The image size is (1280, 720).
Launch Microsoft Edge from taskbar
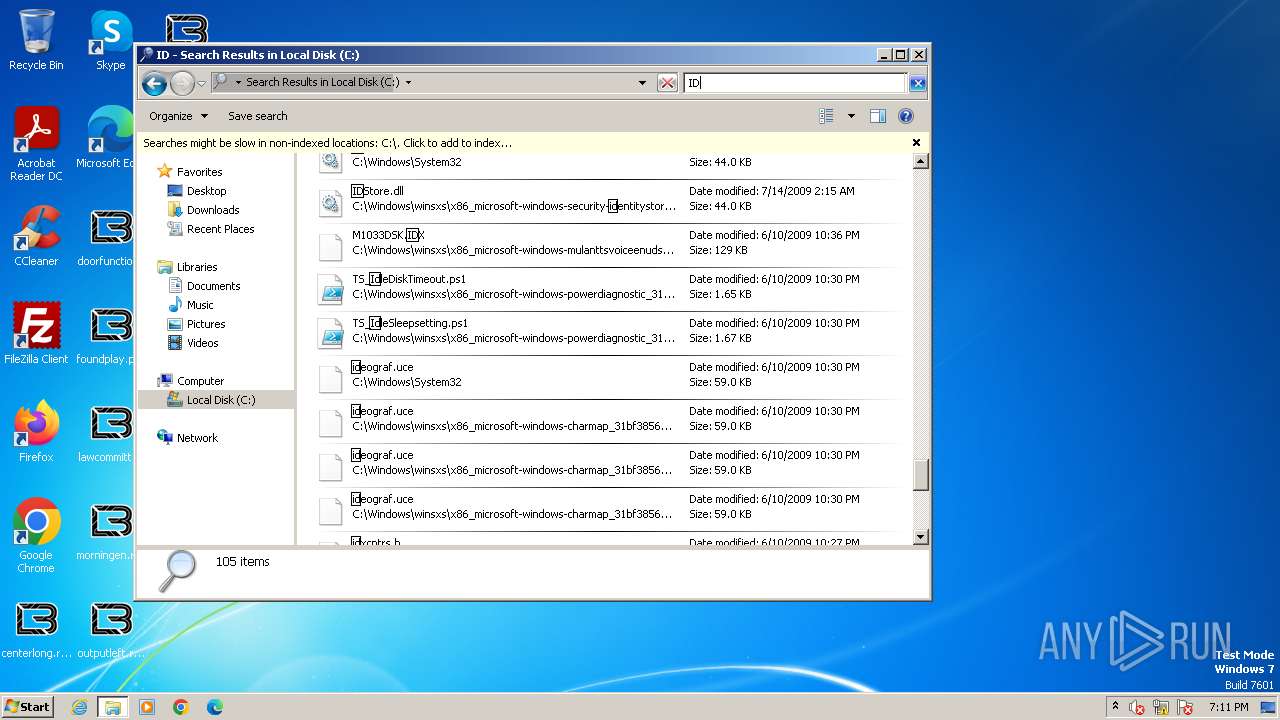click(215, 707)
